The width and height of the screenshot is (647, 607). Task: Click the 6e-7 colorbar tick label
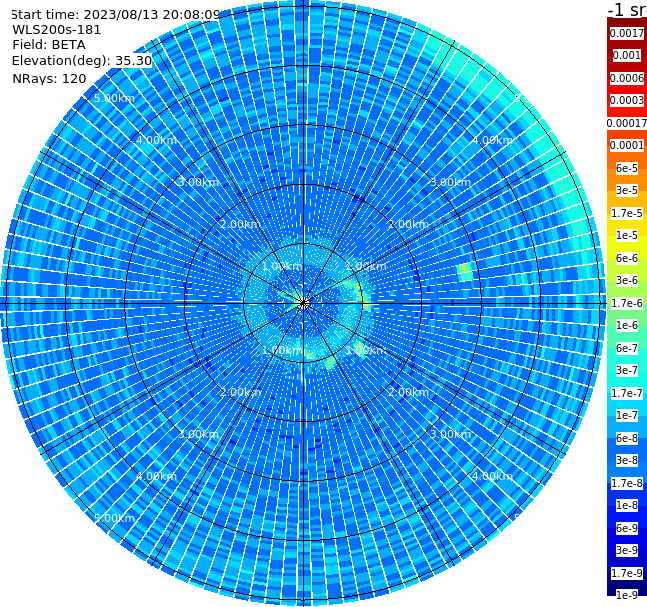point(627,348)
